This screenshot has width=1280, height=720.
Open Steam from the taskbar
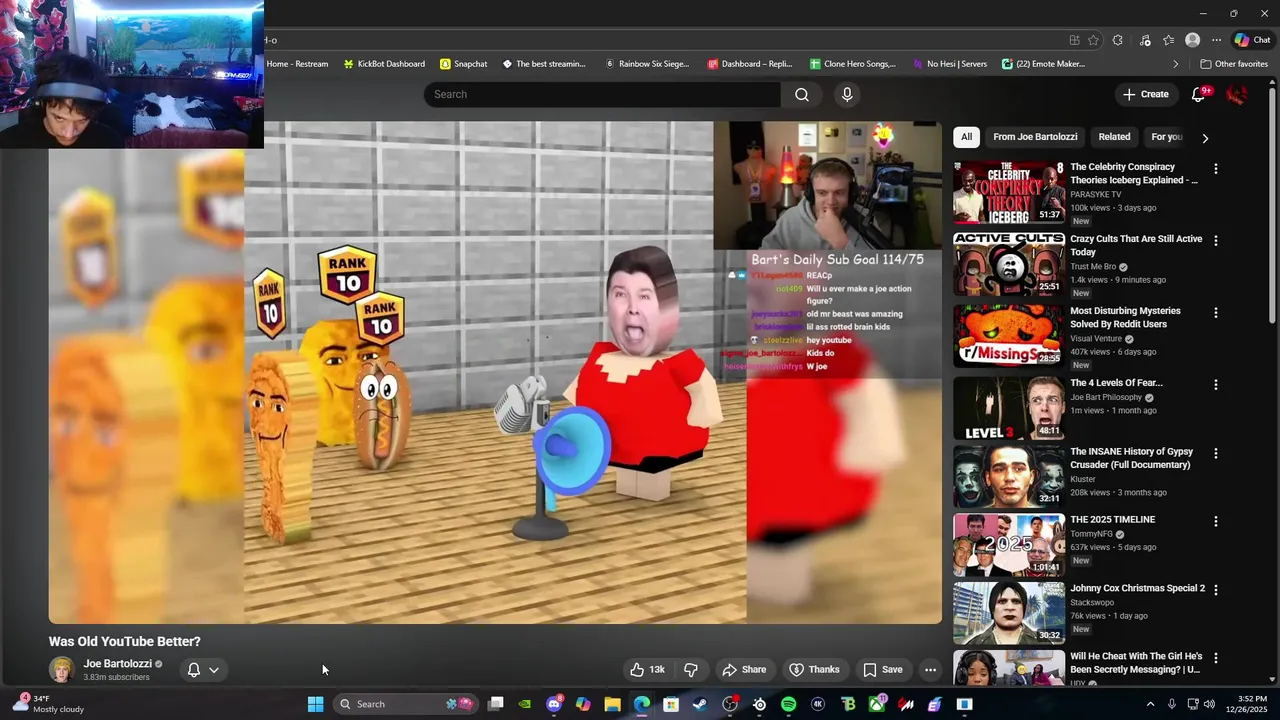click(700, 704)
